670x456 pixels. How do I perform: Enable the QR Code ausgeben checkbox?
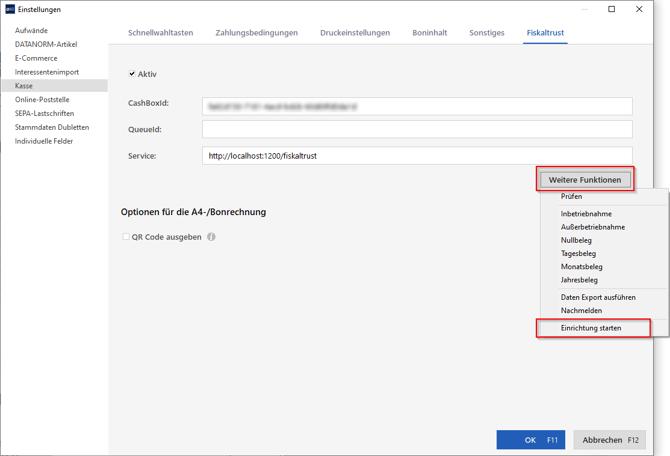click(x=126, y=236)
